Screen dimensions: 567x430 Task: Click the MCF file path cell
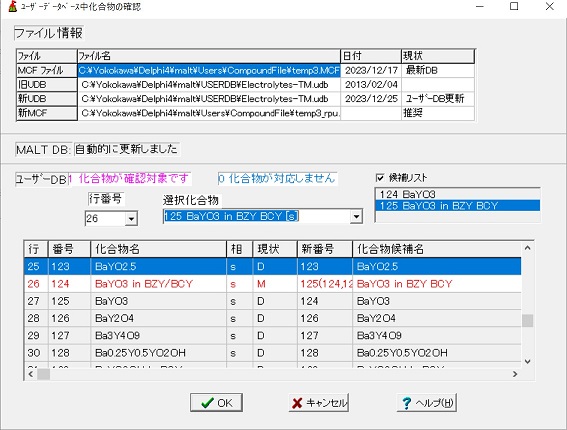[x=209, y=70]
